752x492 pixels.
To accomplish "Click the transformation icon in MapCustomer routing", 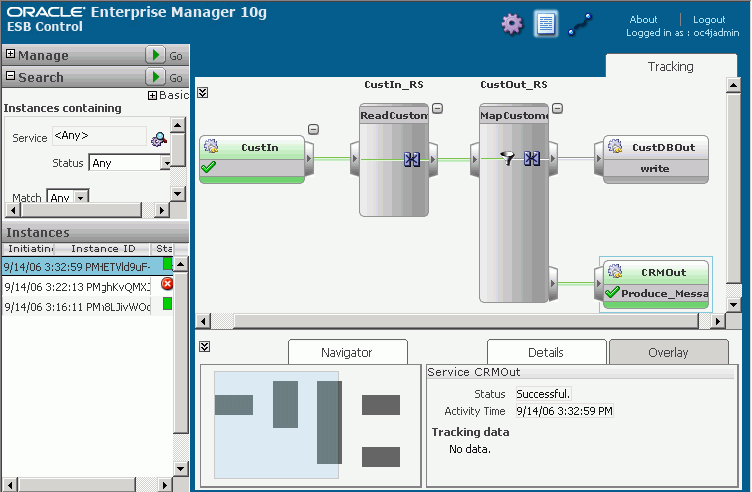I will [x=531, y=158].
